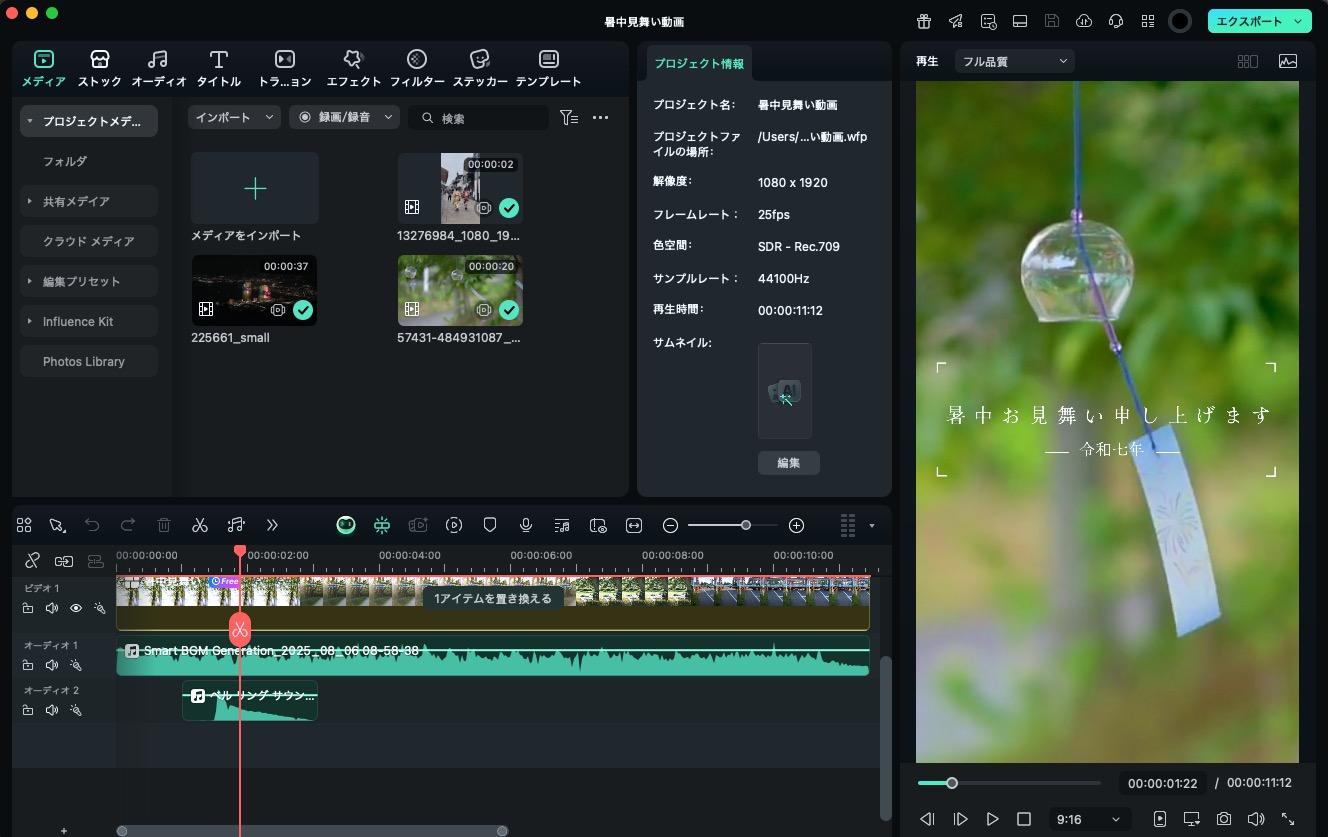Lock the ビデオ 1 track
The image size is (1328, 837).
tap(28, 608)
